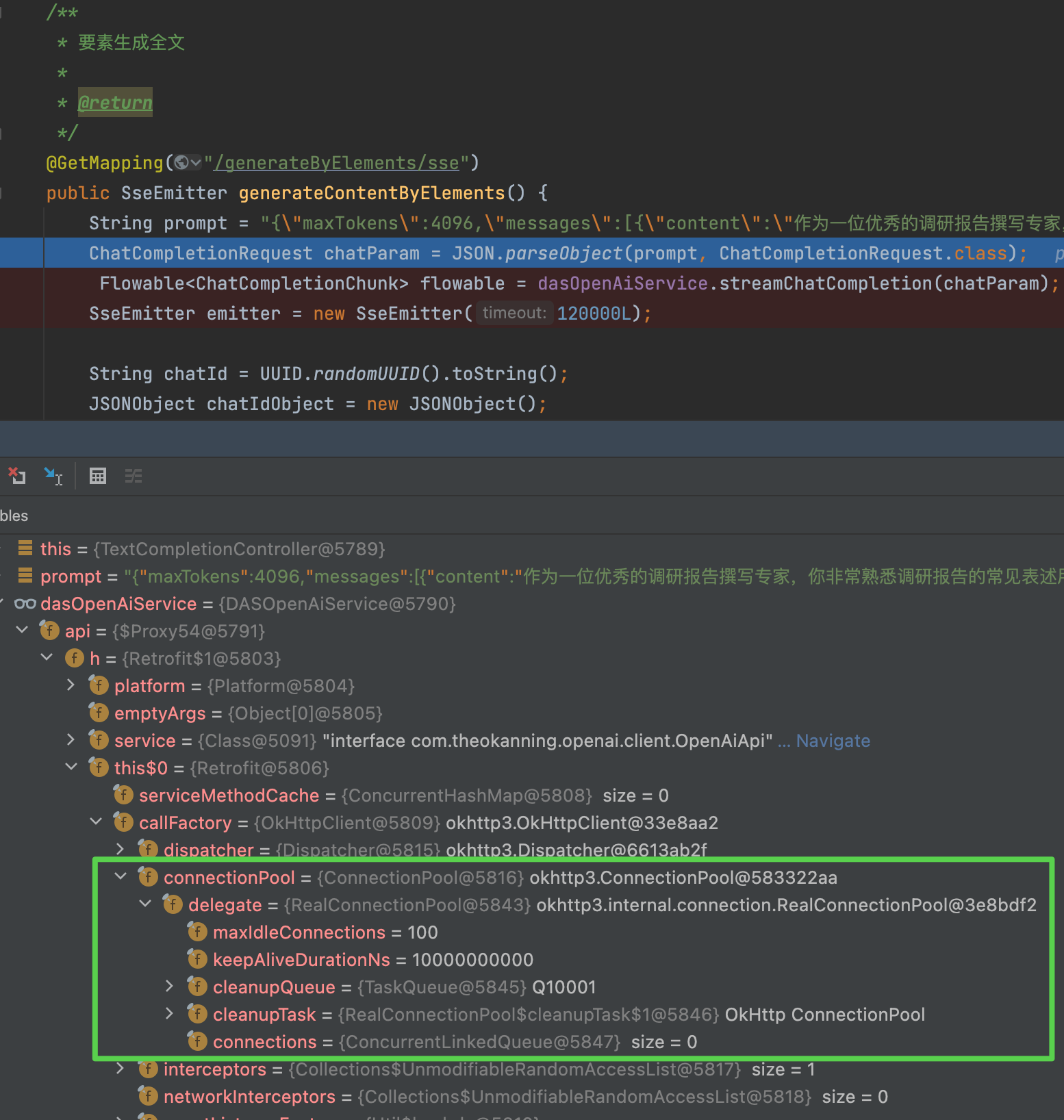Click the field icon beside platform
The image size is (1064, 1120).
coord(99,685)
